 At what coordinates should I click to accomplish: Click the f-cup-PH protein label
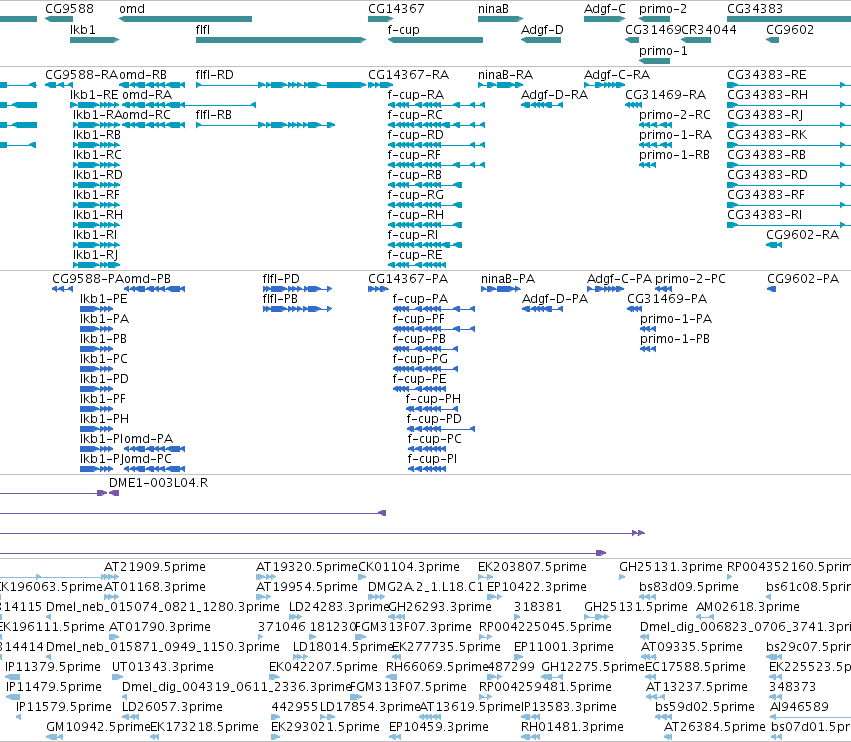[433, 399]
